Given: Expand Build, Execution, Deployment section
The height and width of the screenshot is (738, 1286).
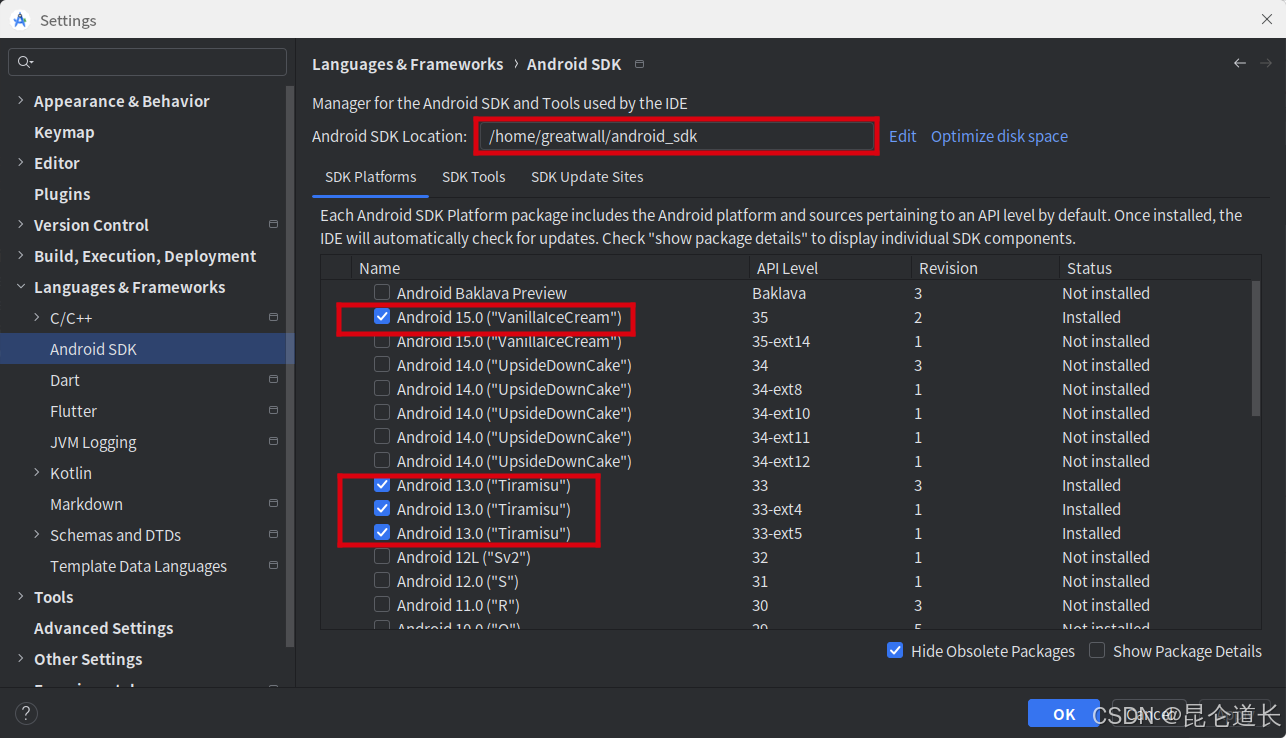Looking at the screenshot, I should (x=21, y=256).
